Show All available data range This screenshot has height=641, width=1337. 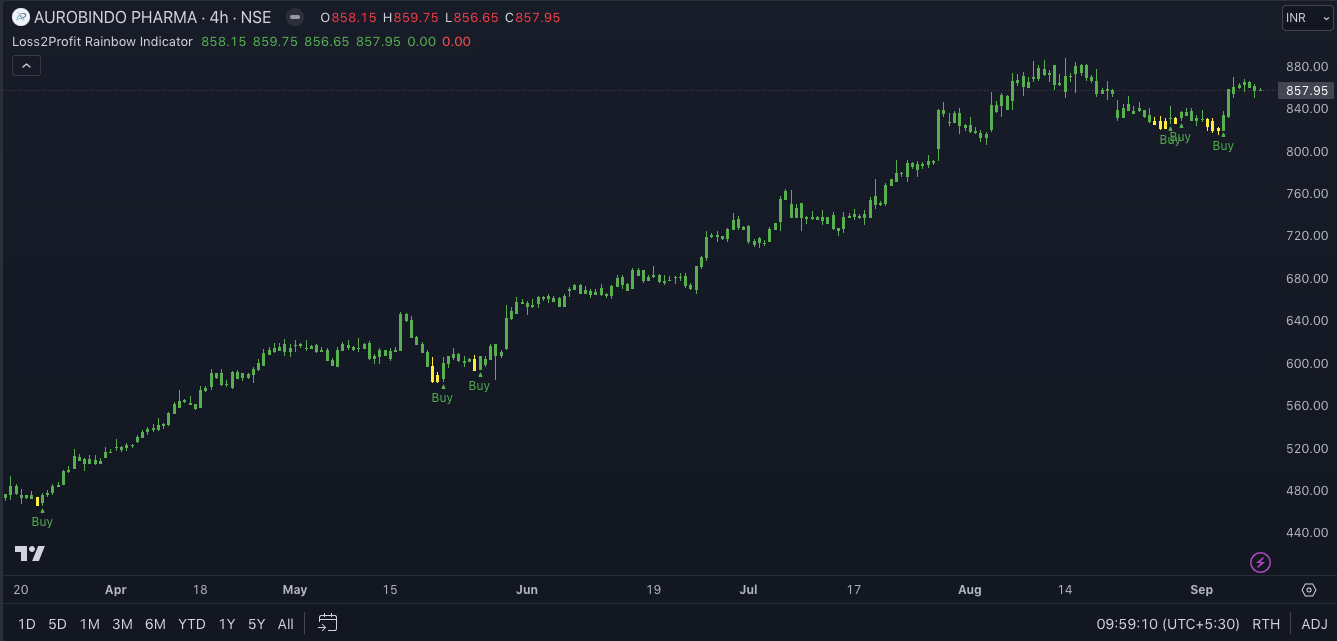coord(285,624)
